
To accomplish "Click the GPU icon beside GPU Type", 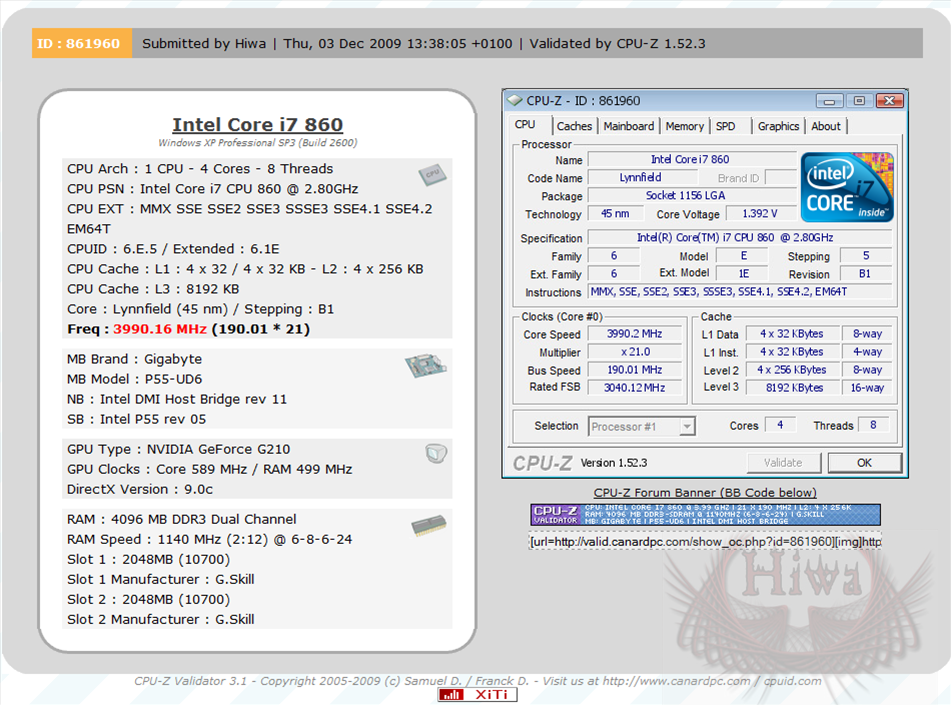I will 436,453.
